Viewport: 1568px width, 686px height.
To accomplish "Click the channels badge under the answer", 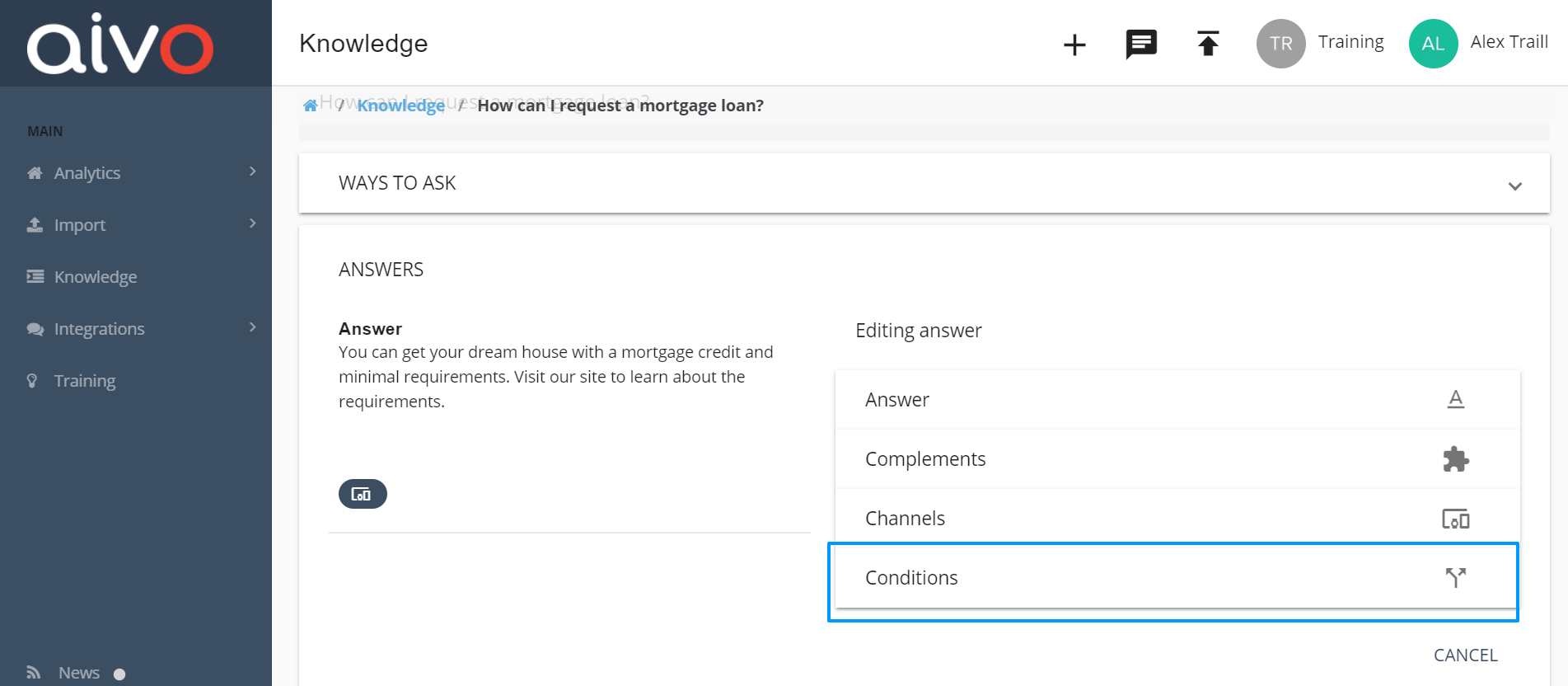I will pyautogui.click(x=363, y=494).
